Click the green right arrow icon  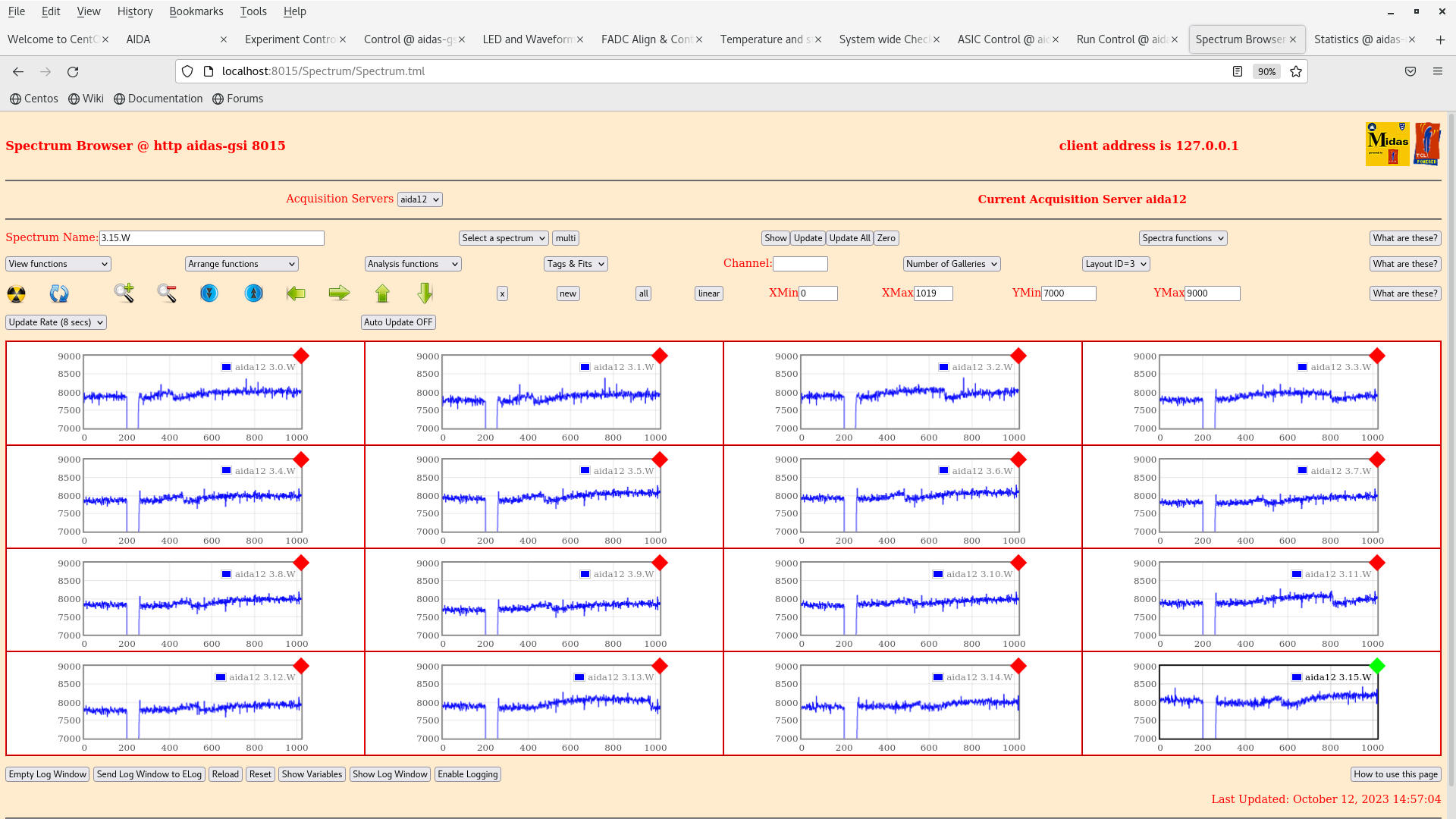tap(339, 293)
